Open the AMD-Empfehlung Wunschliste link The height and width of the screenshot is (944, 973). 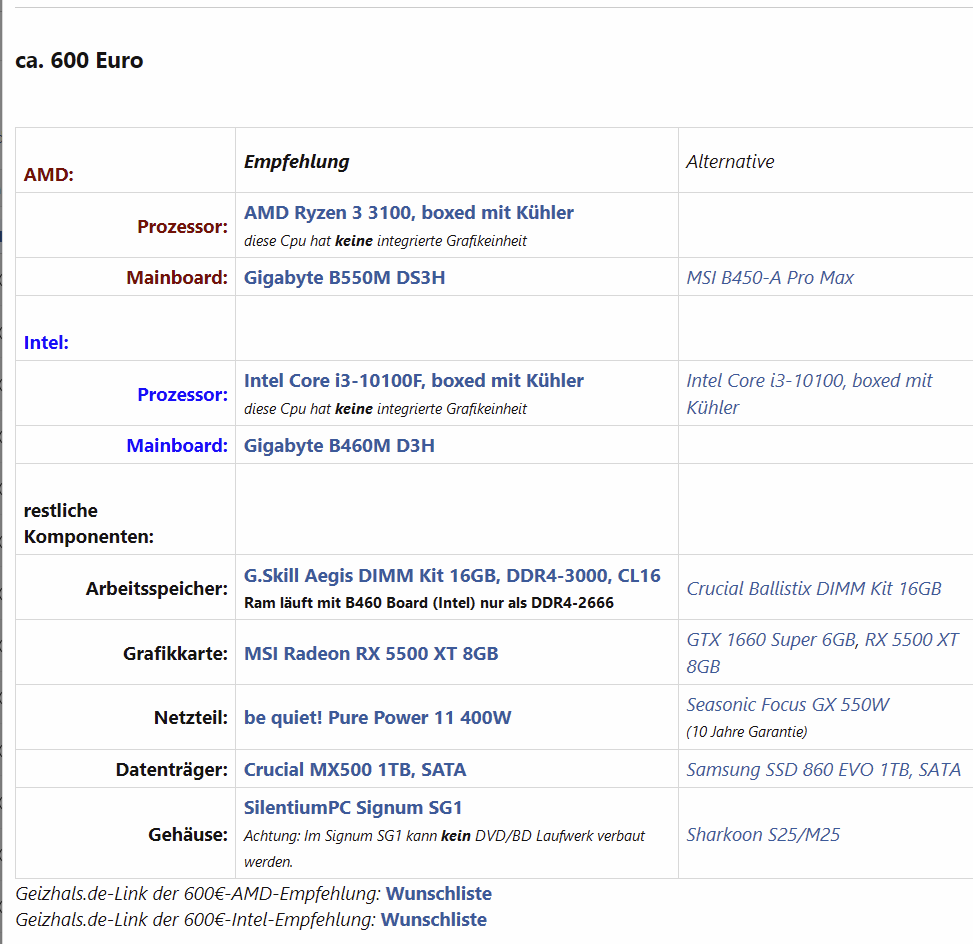coord(439,894)
